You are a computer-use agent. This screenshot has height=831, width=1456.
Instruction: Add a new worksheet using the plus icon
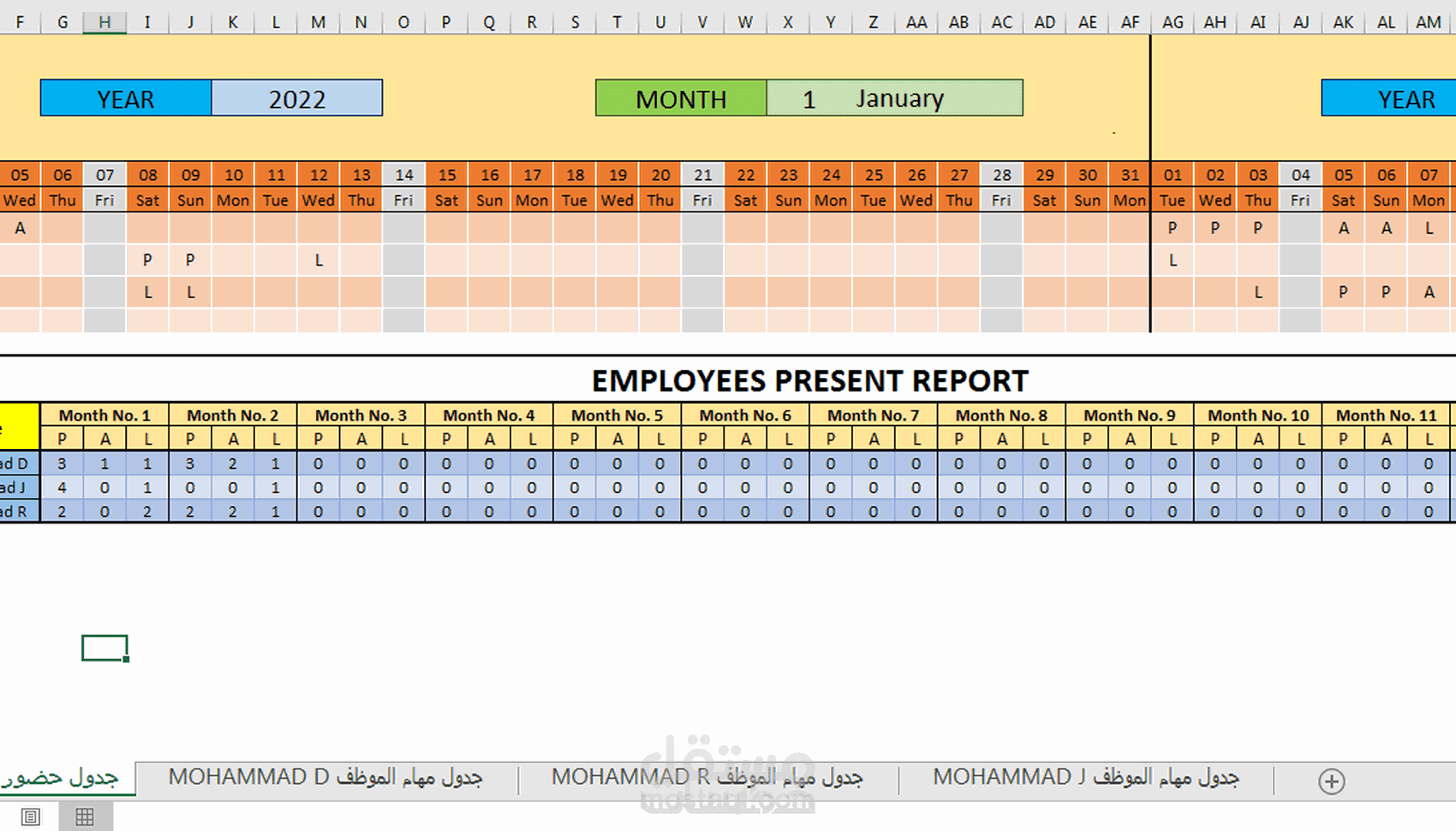(1332, 780)
